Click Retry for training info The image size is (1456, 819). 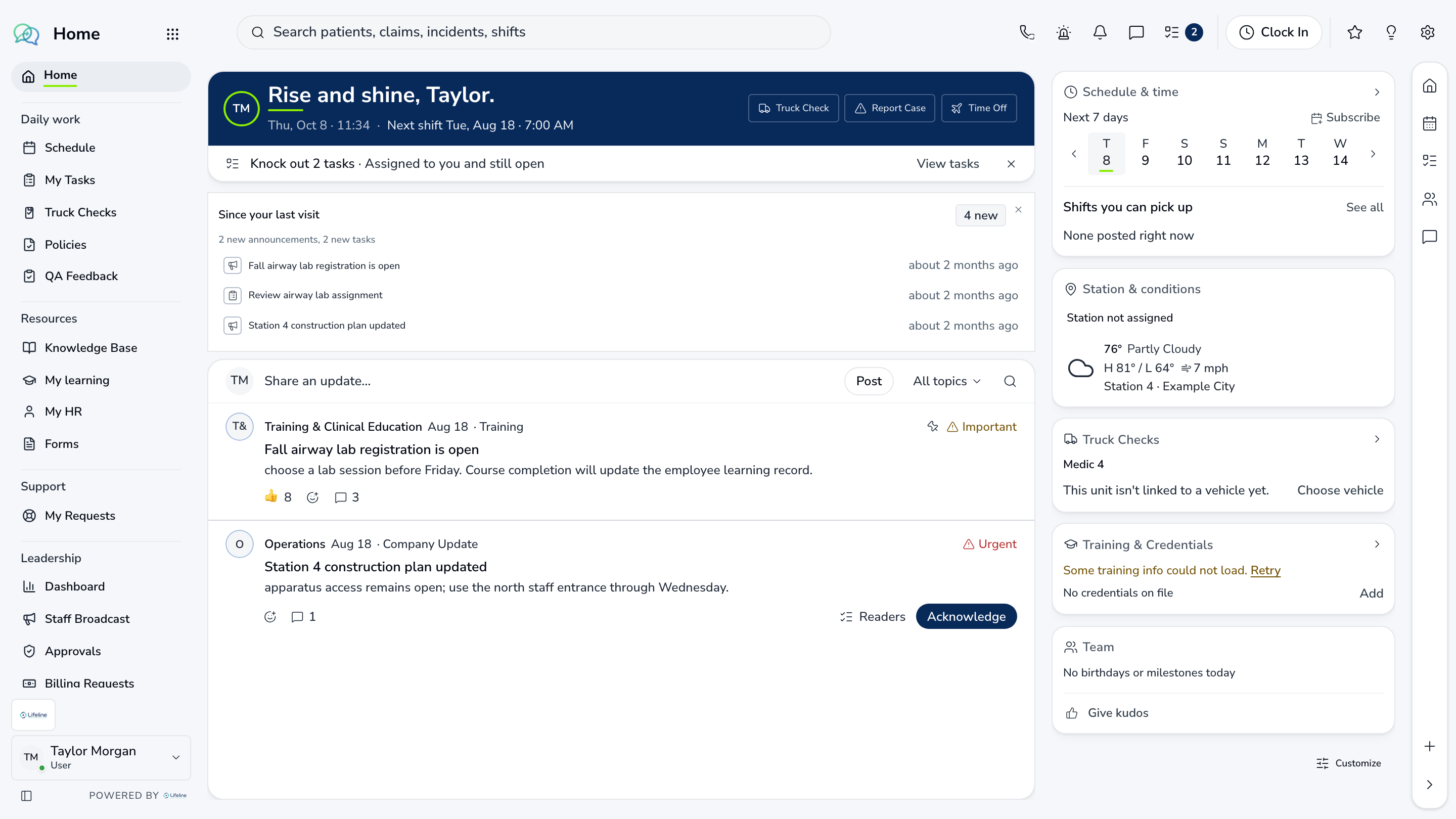(1265, 570)
